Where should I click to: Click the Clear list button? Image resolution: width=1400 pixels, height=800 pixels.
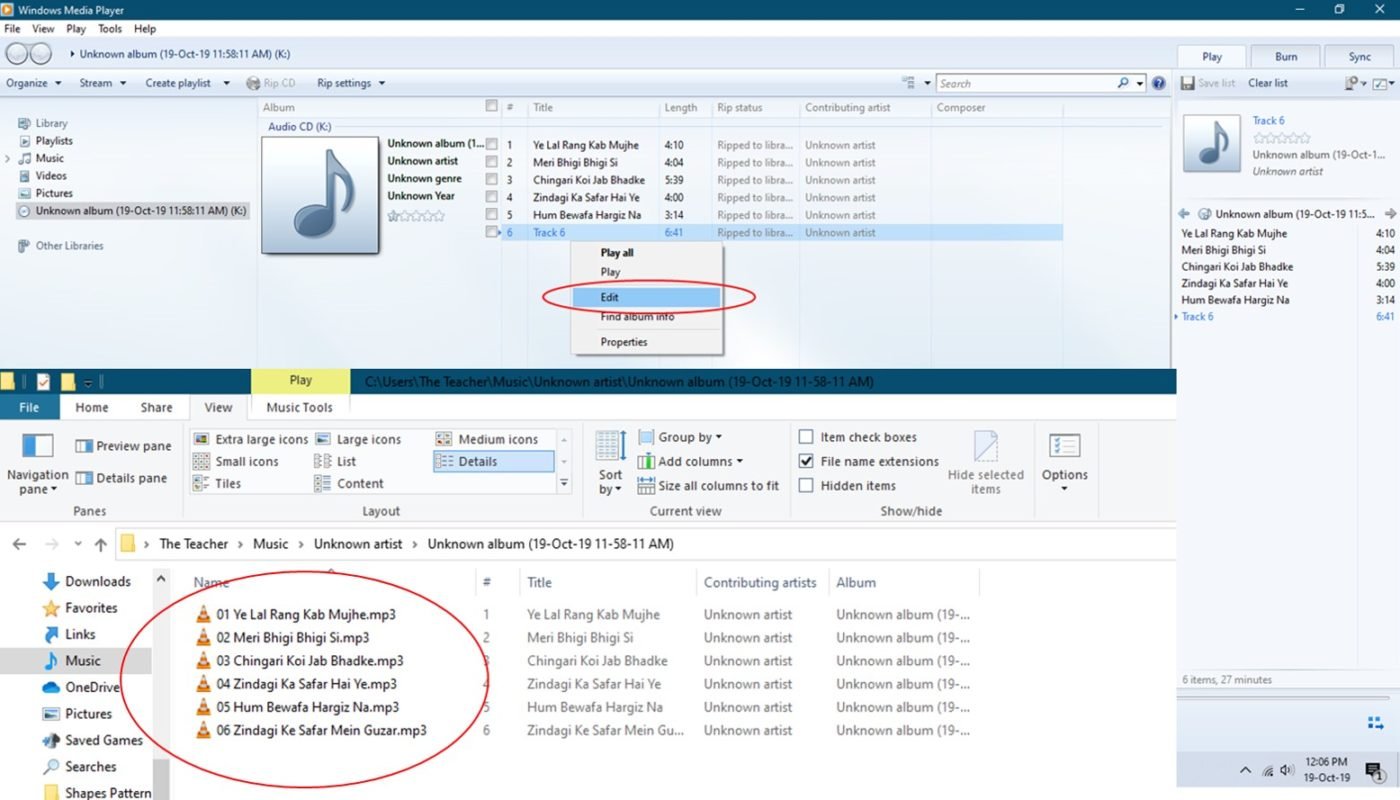tap(1267, 83)
